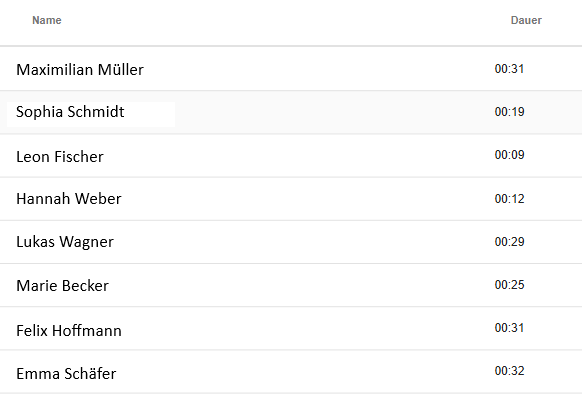Select Felix Hoffmann in the list
Image resolution: width=582 pixels, height=398 pixels.
[x=291, y=328]
